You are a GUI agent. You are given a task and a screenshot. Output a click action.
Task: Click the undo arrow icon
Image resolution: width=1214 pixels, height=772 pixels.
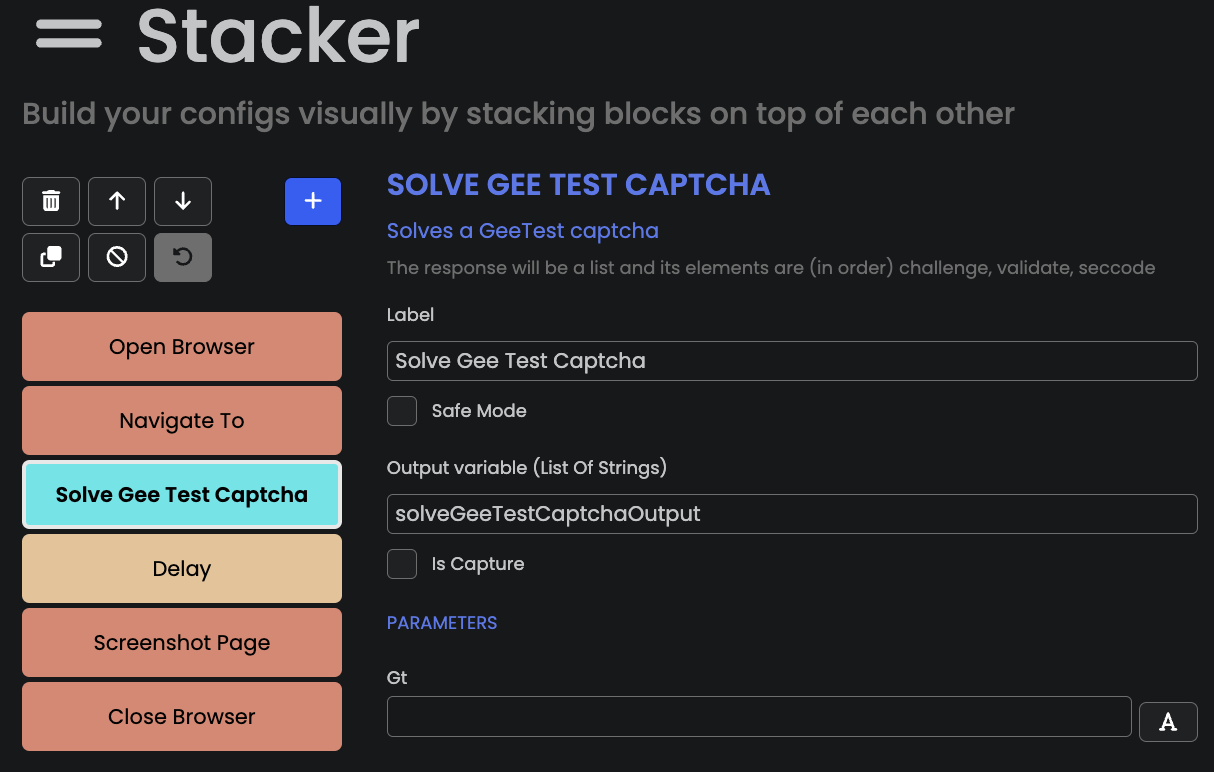point(183,257)
